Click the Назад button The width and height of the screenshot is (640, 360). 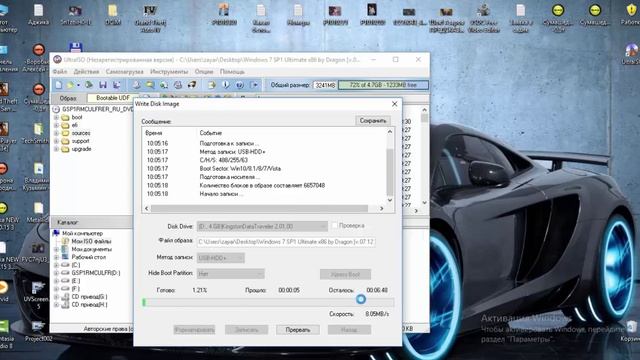[x=349, y=329]
